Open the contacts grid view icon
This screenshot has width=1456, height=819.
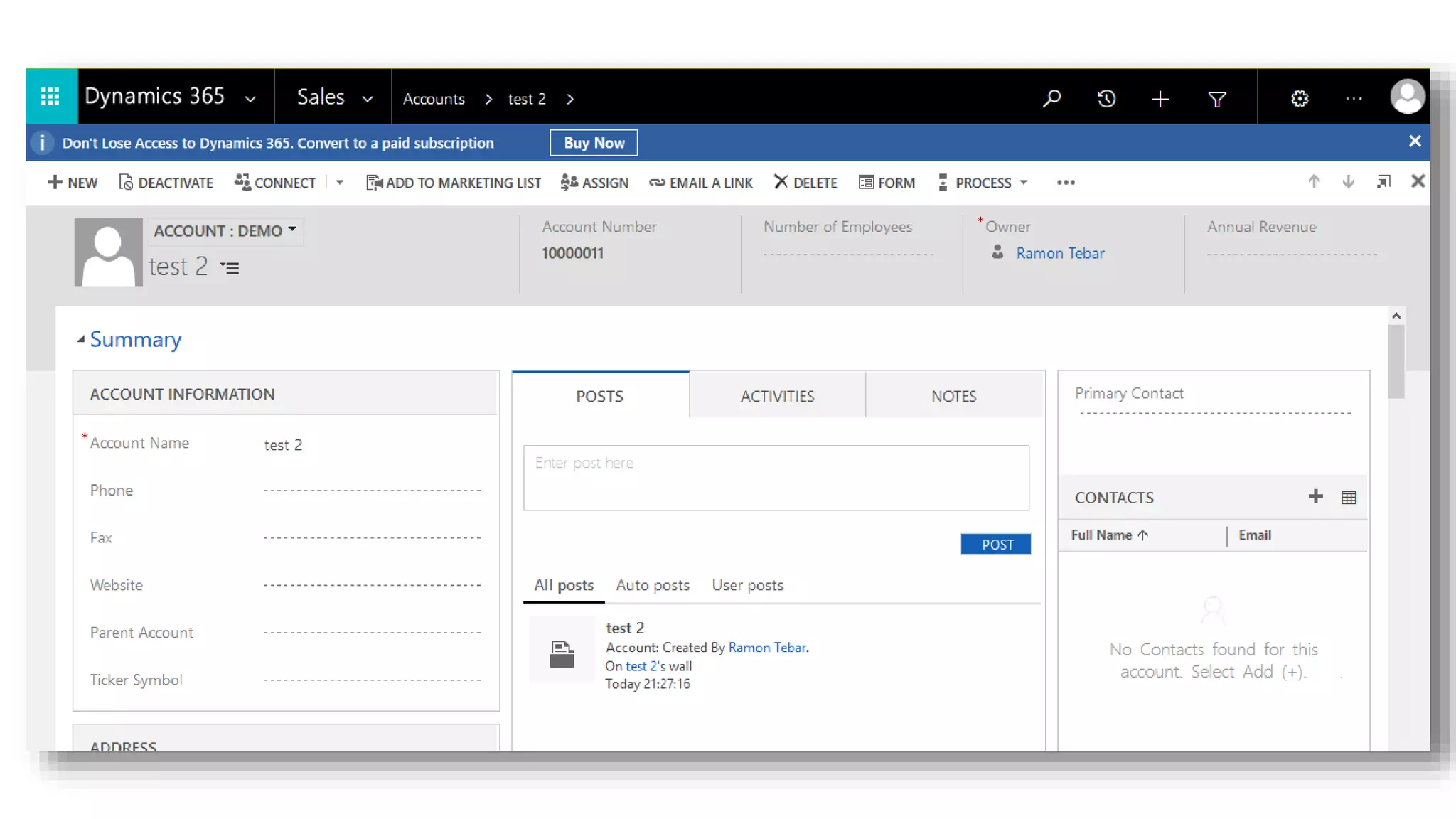pos(1349,498)
